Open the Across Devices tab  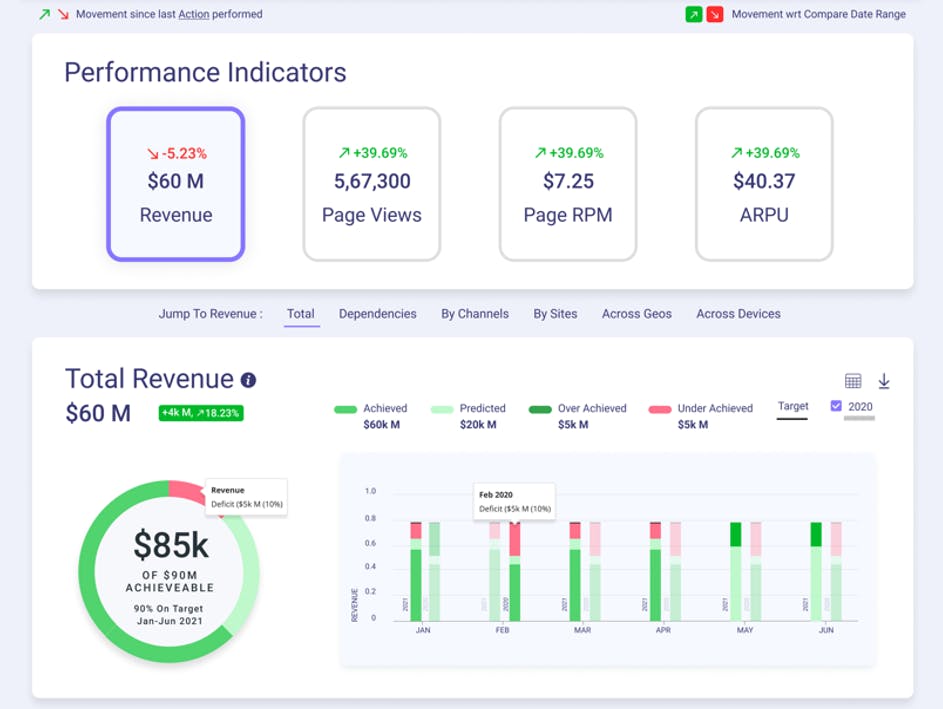[739, 314]
